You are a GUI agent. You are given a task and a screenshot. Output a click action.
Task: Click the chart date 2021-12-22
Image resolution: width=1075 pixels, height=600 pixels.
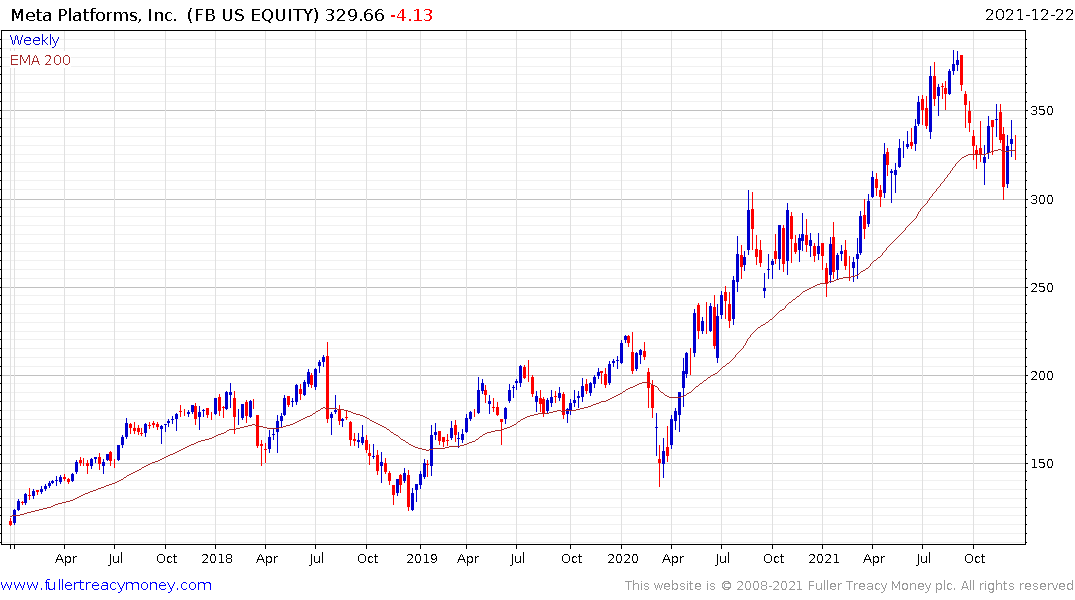(1029, 15)
